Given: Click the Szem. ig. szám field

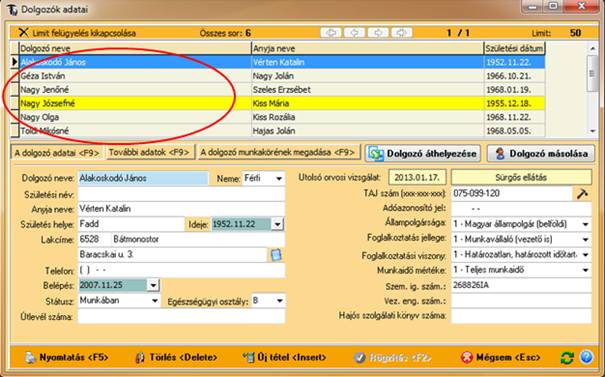Looking at the screenshot, I should [x=521, y=286].
